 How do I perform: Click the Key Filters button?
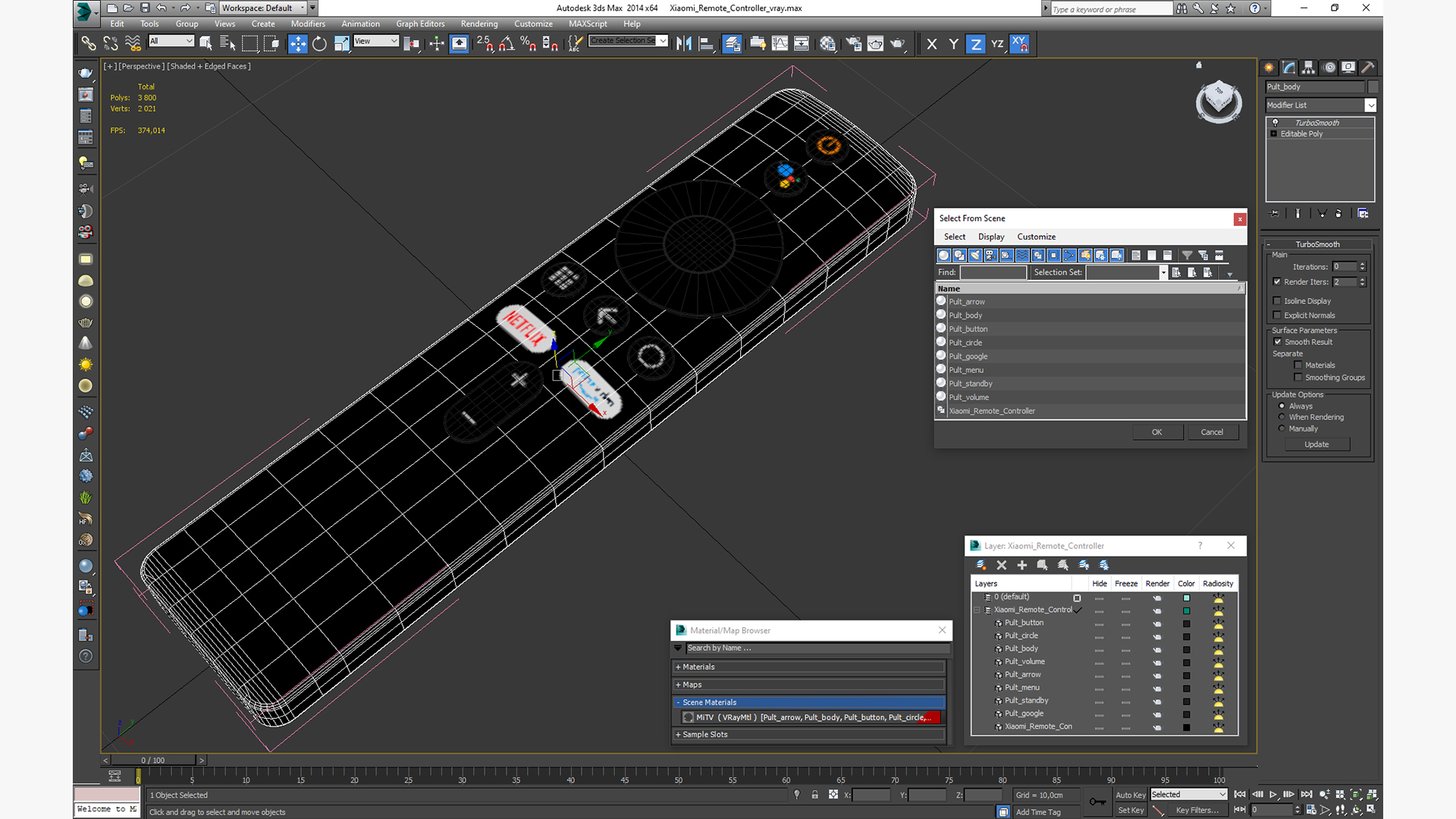[x=1197, y=810]
